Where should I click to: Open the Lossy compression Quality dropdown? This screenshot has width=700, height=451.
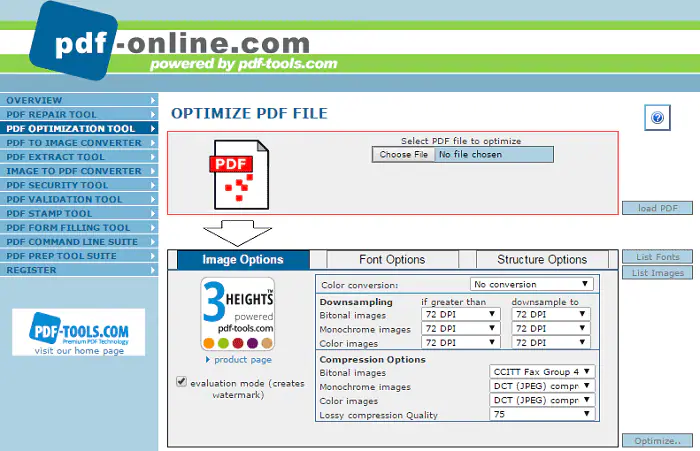tap(542, 414)
